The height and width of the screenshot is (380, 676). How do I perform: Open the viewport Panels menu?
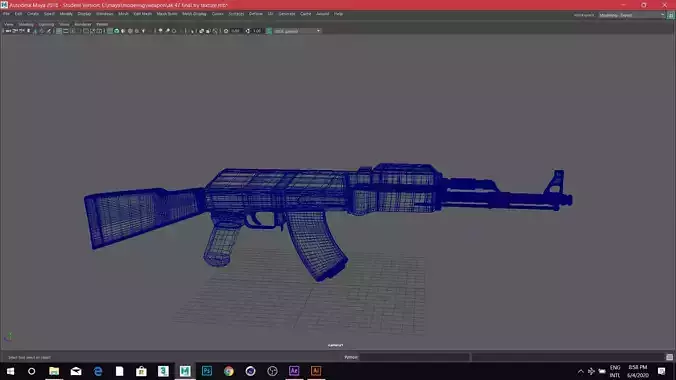(x=102, y=25)
